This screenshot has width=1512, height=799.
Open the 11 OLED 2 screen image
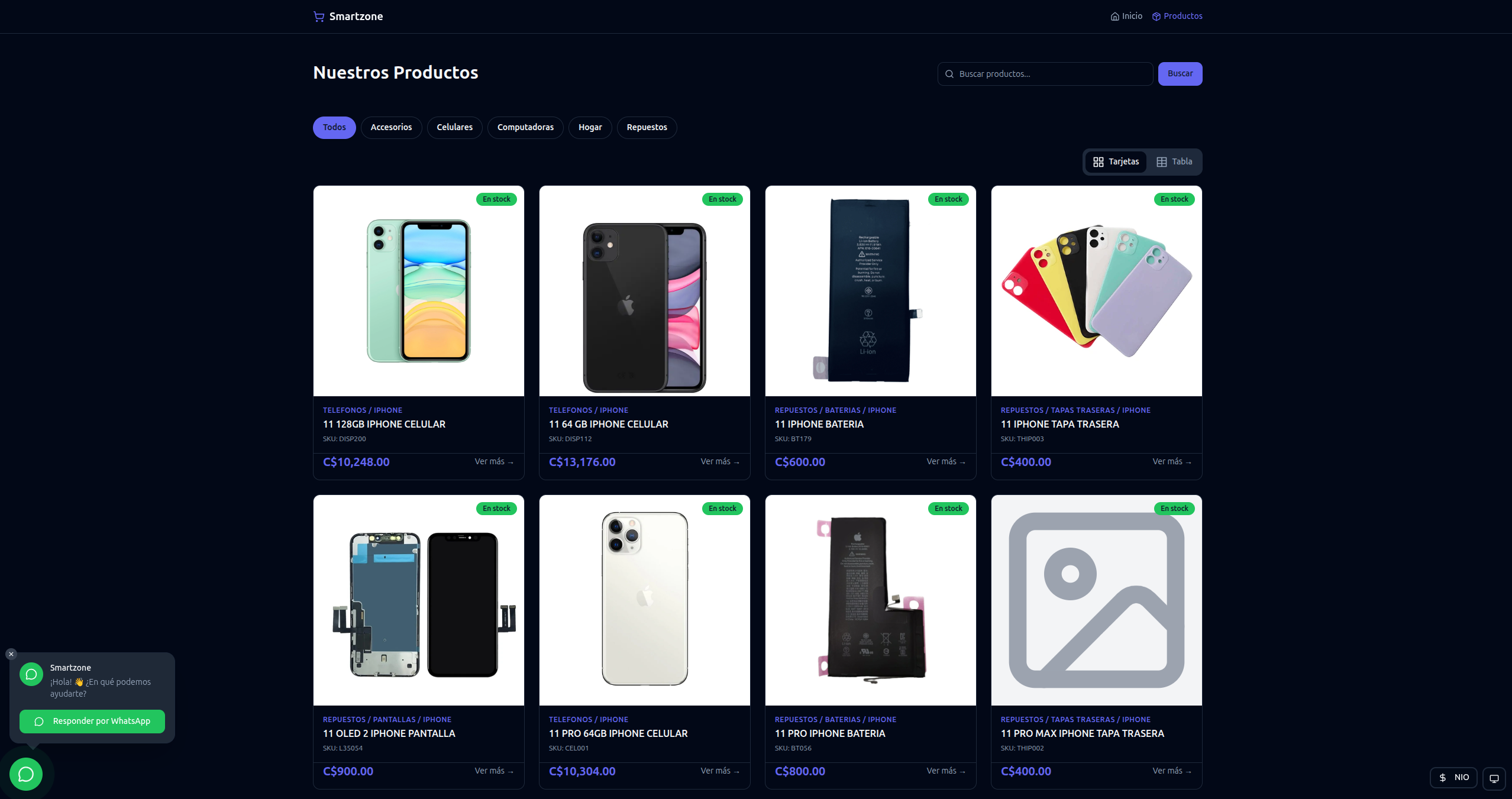(419, 600)
